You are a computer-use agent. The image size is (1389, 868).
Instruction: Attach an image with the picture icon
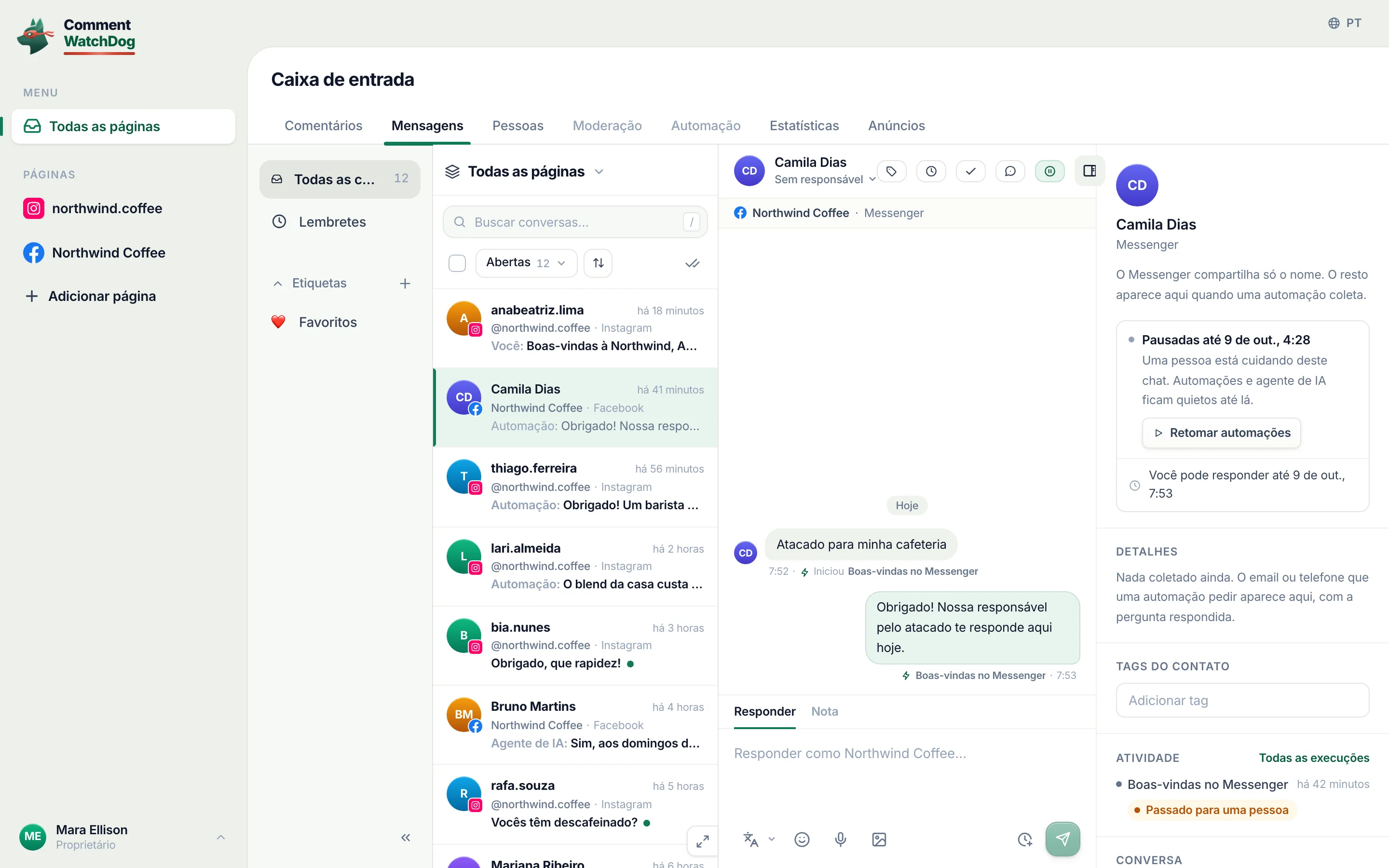(879, 839)
